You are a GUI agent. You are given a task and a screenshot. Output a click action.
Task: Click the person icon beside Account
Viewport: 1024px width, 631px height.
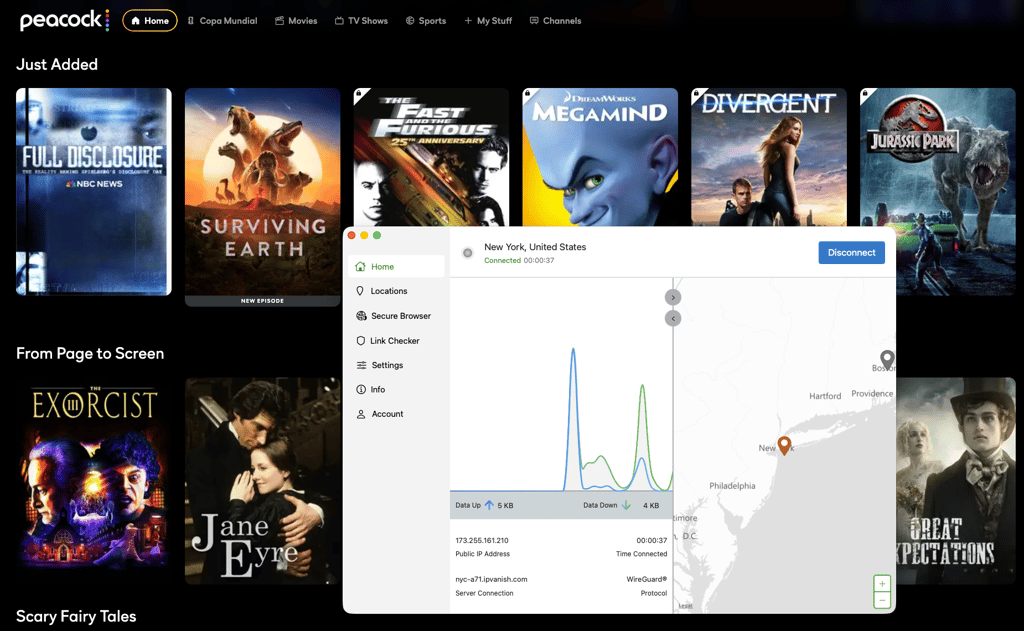(360, 414)
